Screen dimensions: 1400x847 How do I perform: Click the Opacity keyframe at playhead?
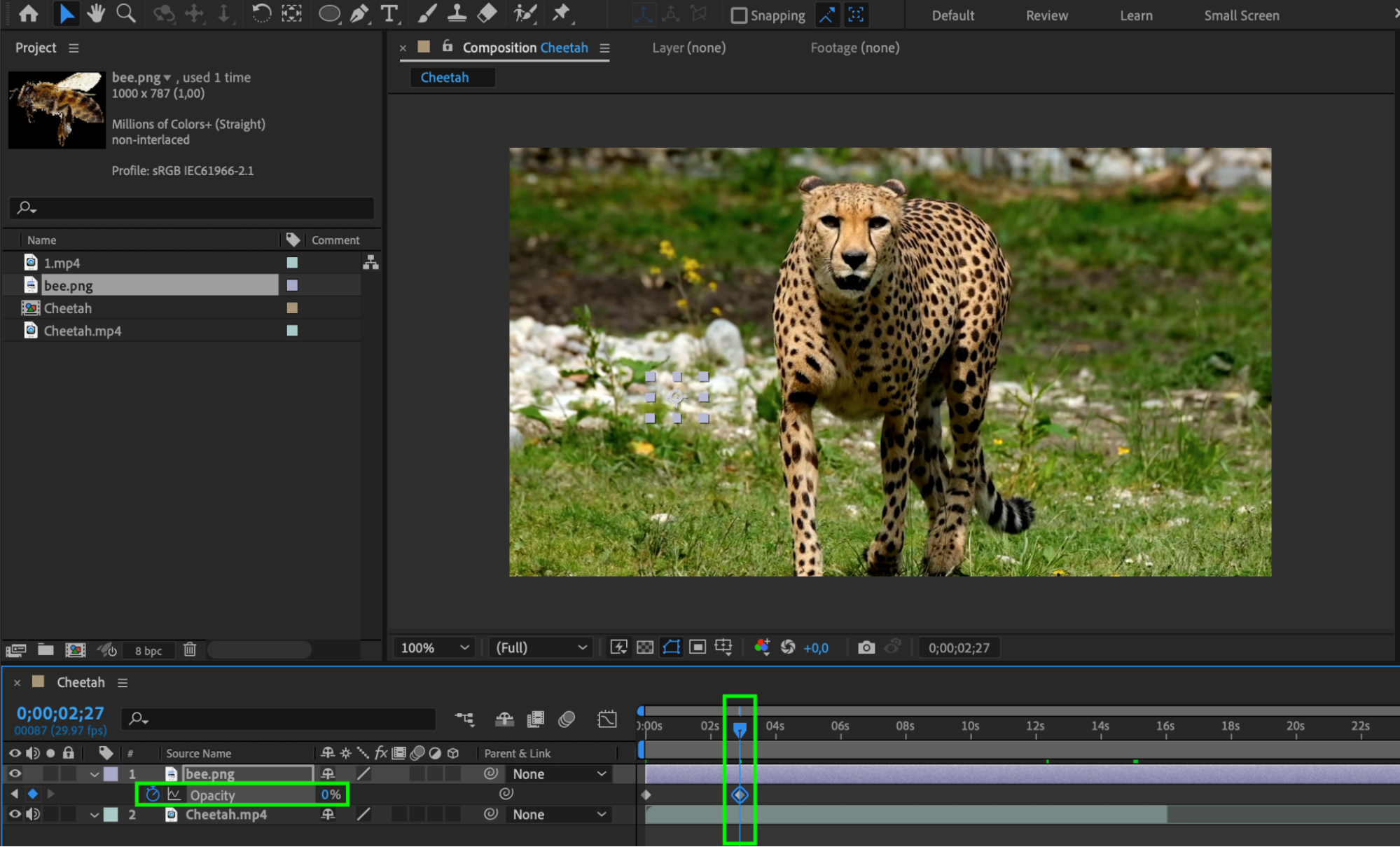click(740, 794)
